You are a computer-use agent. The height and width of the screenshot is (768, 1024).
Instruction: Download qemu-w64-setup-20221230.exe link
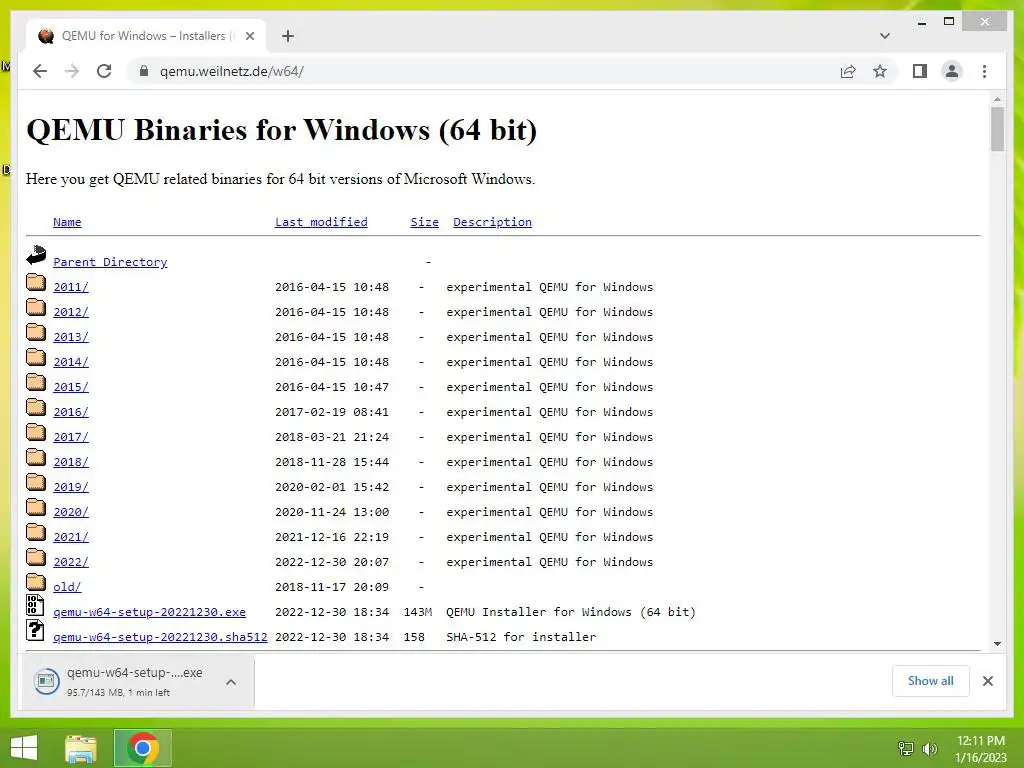[x=150, y=612]
